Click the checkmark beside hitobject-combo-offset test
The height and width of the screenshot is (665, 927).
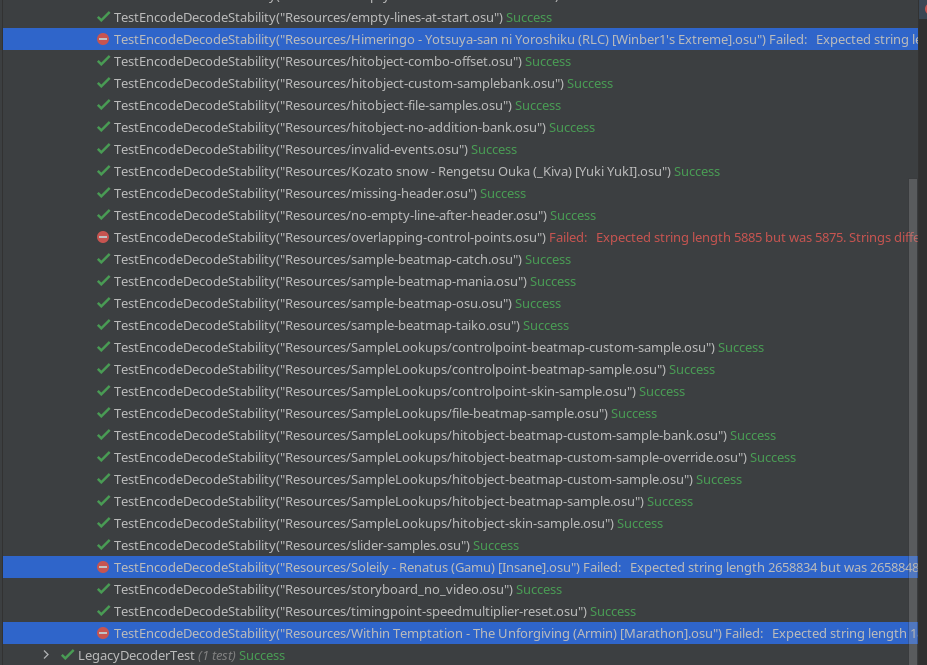[x=102, y=61]
